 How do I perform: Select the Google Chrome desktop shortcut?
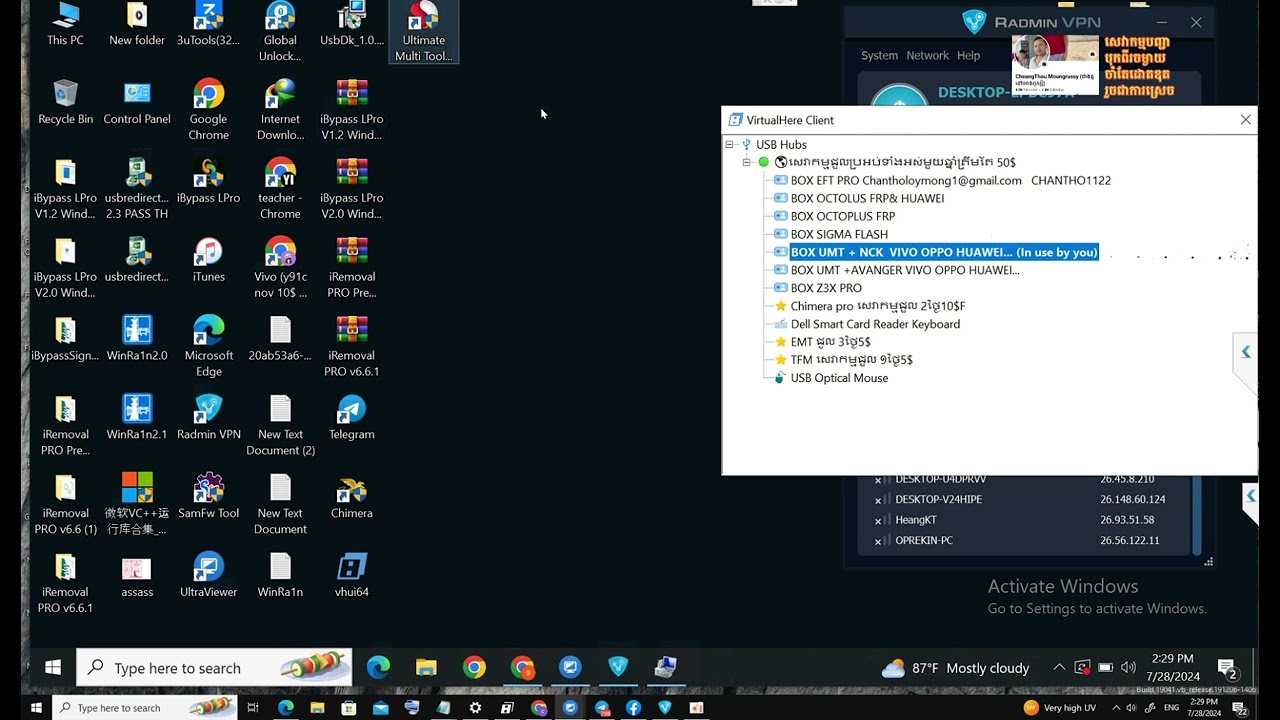pos(209,110)
